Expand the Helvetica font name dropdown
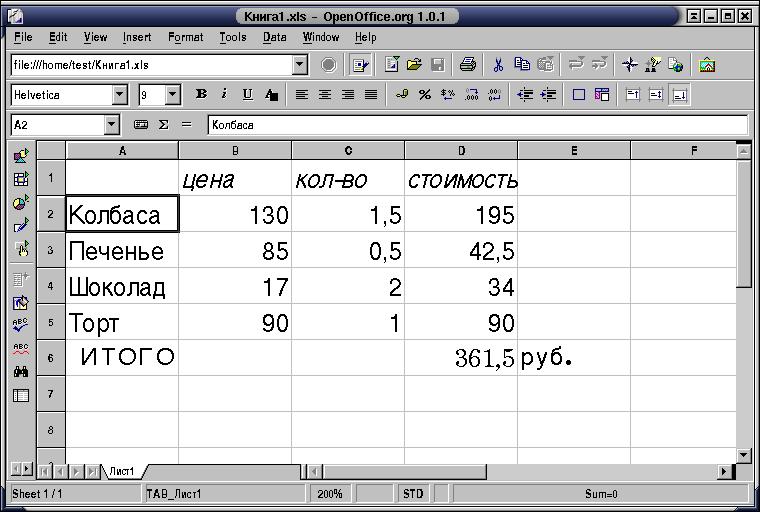 coord(120,95)
